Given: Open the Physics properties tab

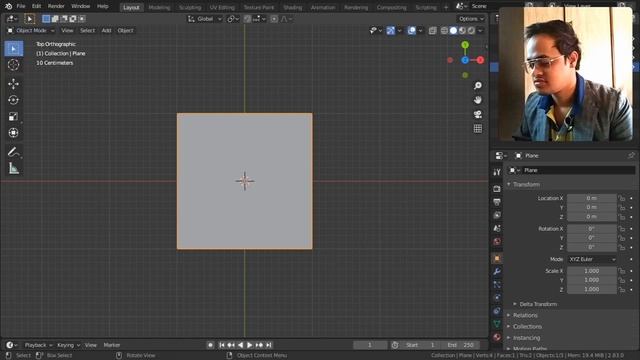Looking at the screenshot, I should [x=497, y=298].
